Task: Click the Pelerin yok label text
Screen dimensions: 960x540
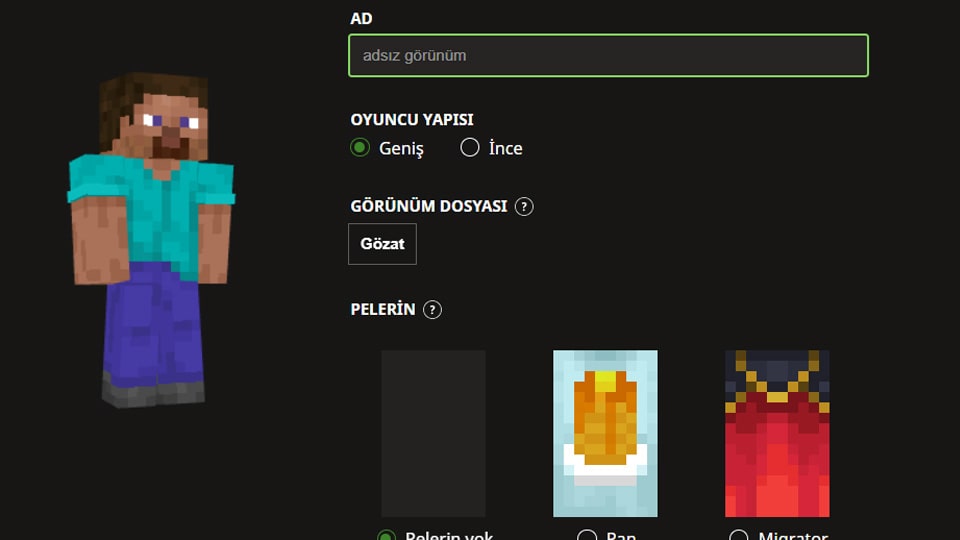Action: point(449,536)
